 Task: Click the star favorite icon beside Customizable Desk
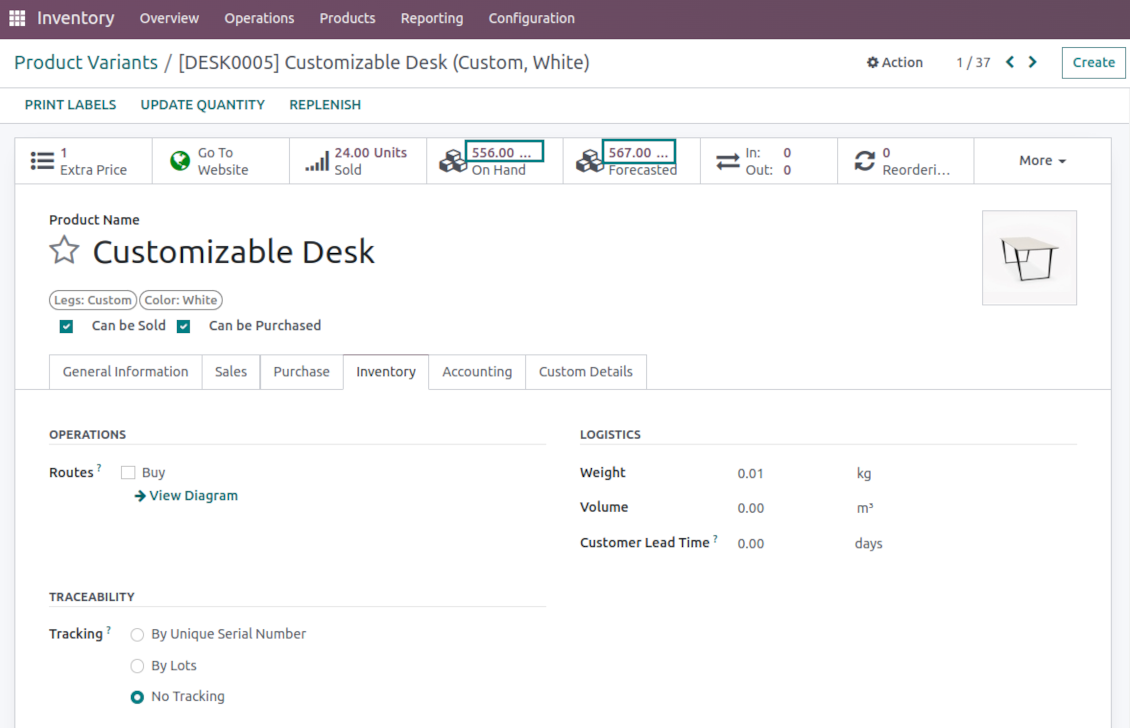tap(64, 250)
